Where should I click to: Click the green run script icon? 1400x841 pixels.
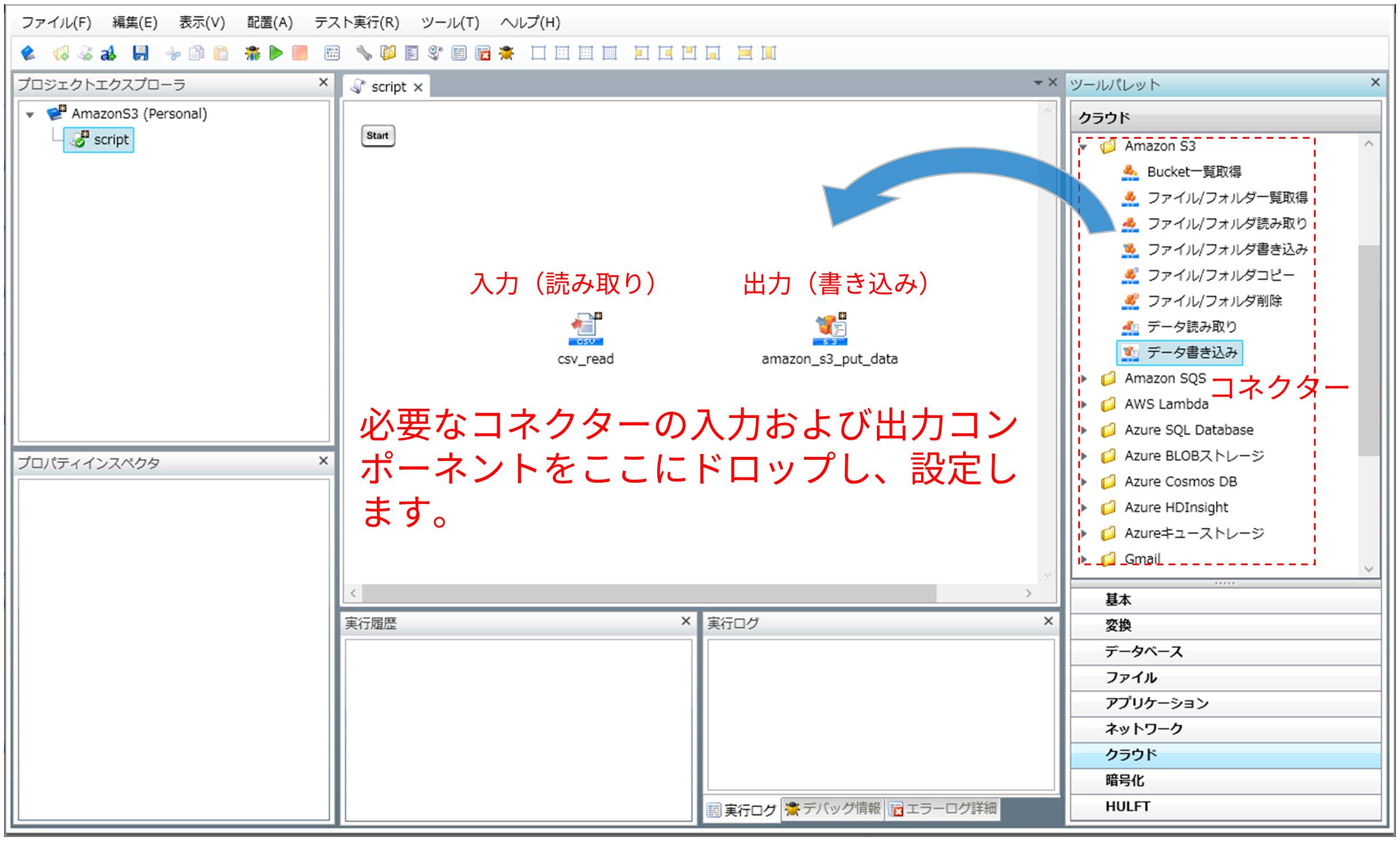point(276,53)
